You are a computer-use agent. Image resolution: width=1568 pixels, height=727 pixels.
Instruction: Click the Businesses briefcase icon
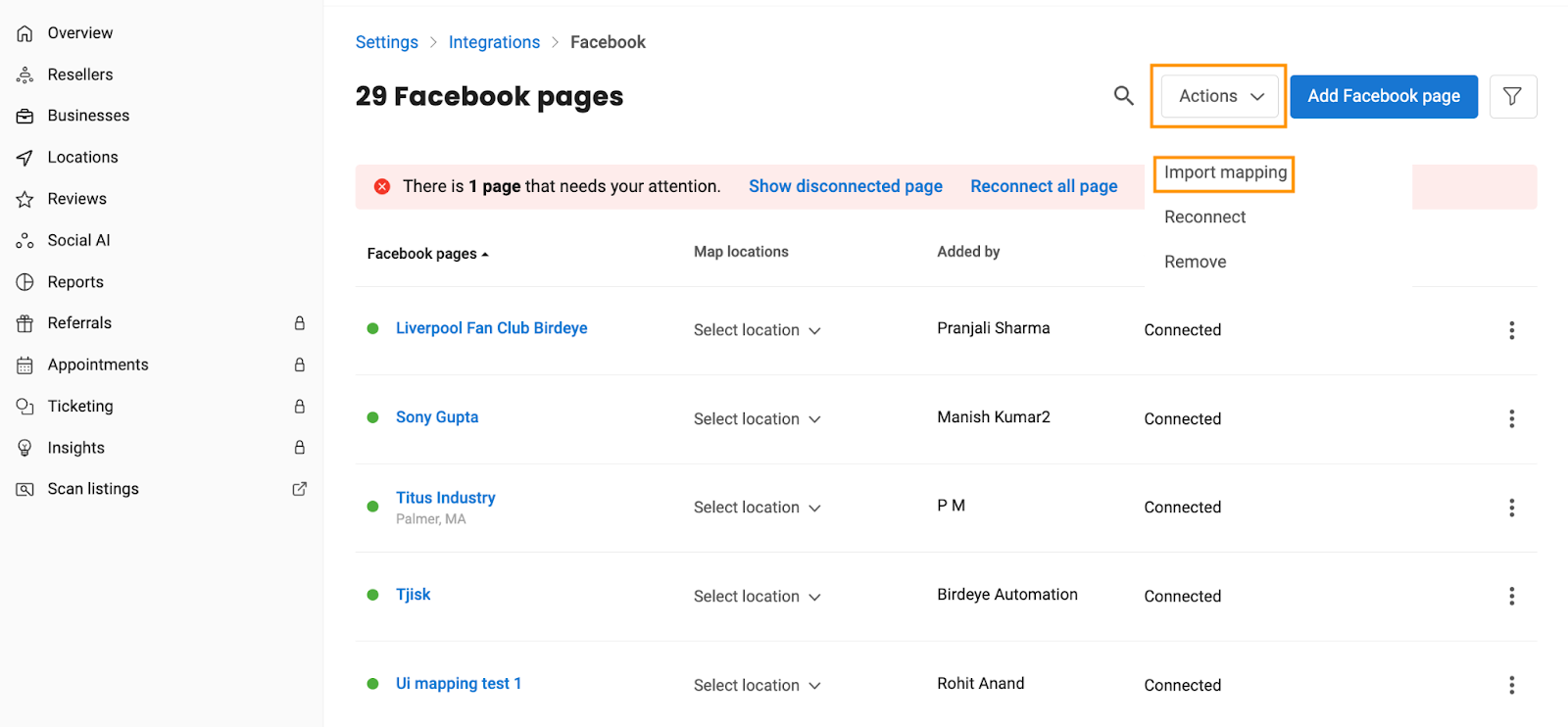[x=24, y=116]
